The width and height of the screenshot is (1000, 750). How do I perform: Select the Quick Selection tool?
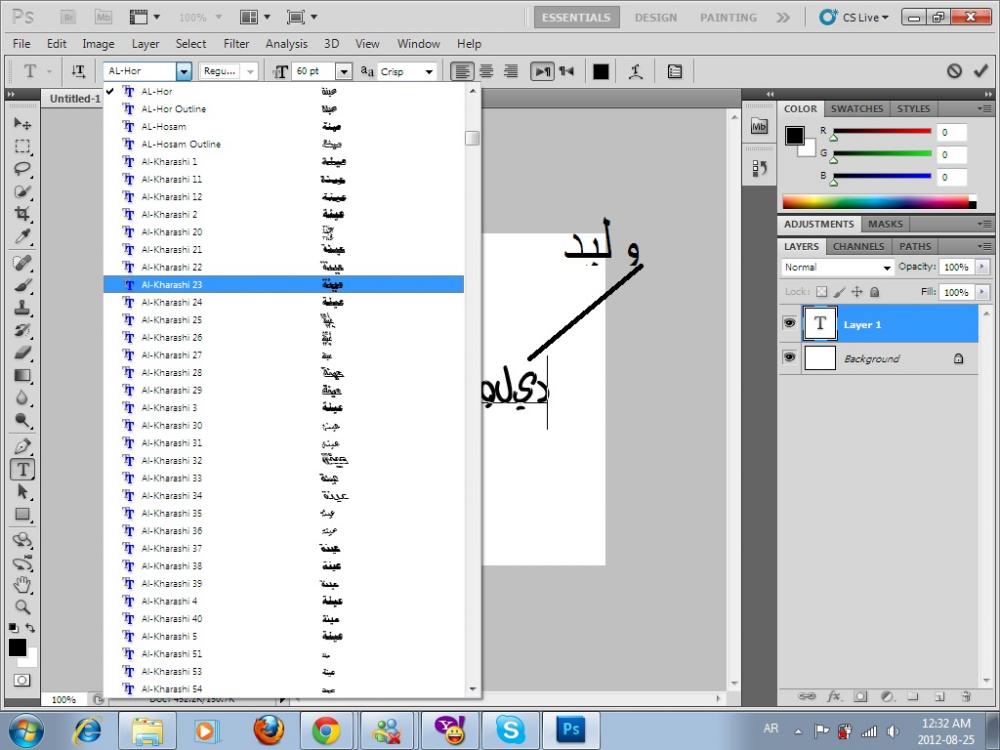pos(22,191)
